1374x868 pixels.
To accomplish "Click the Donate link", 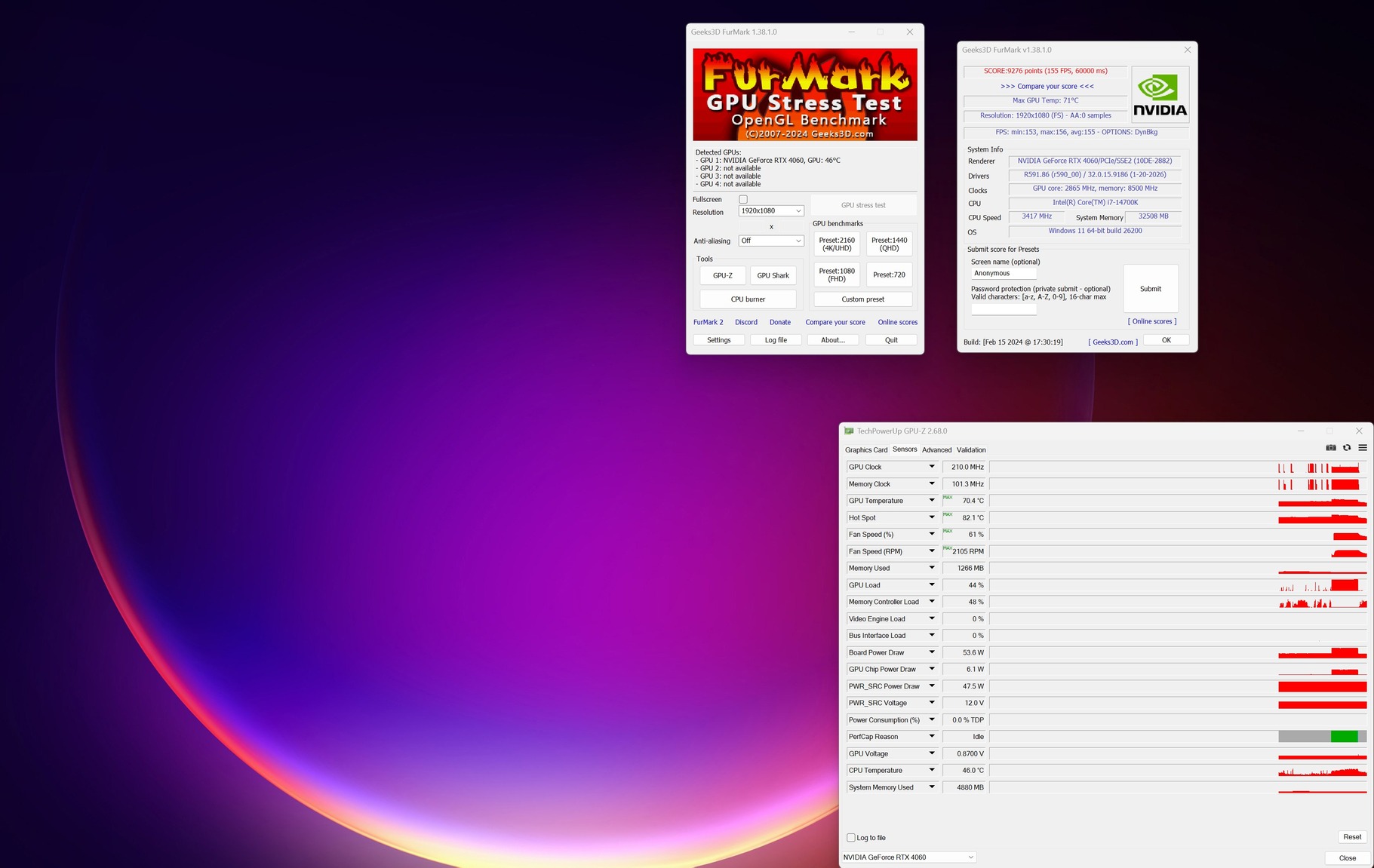I will 780,322.
